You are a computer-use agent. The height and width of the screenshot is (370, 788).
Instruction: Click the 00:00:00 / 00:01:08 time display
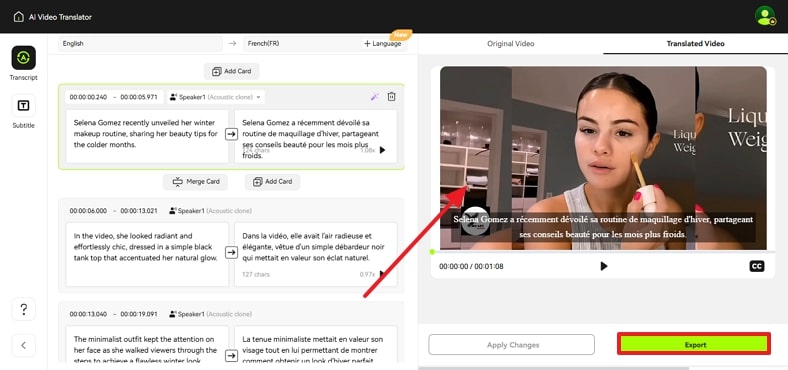pos(471,266)
